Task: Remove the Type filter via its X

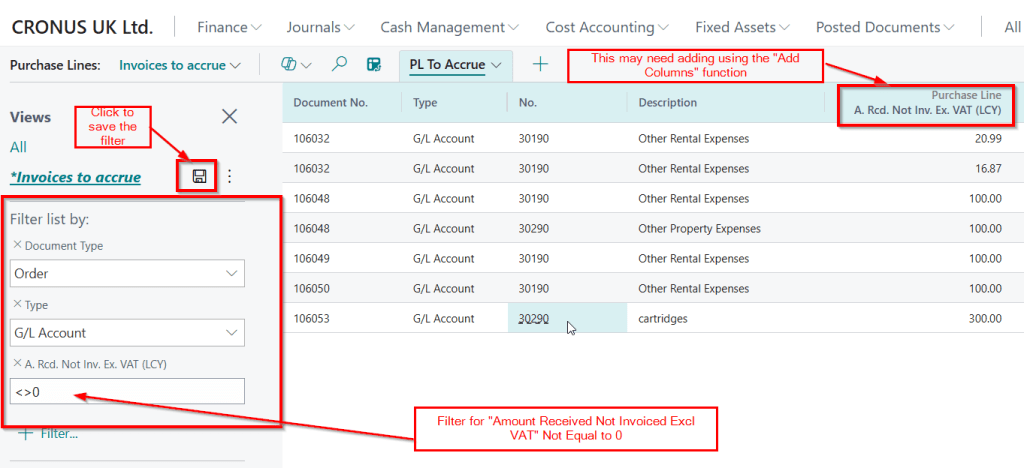Action: point(17,305)
